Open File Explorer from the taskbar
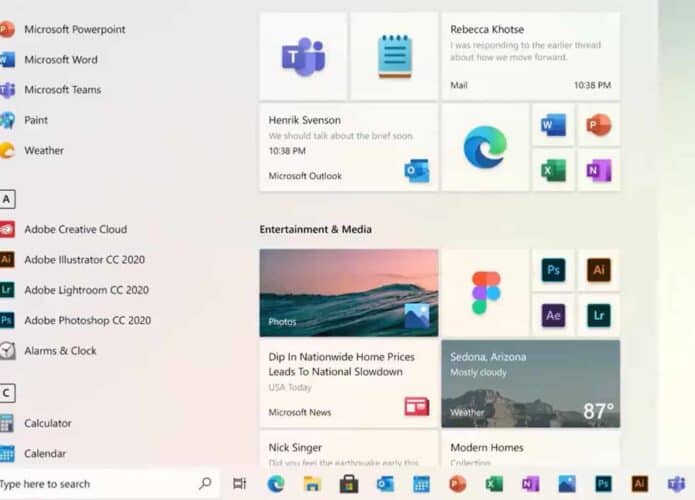Image resolution: width=695 pixels, height=500 pixels. pyautogui.click(x=312, y=484)
